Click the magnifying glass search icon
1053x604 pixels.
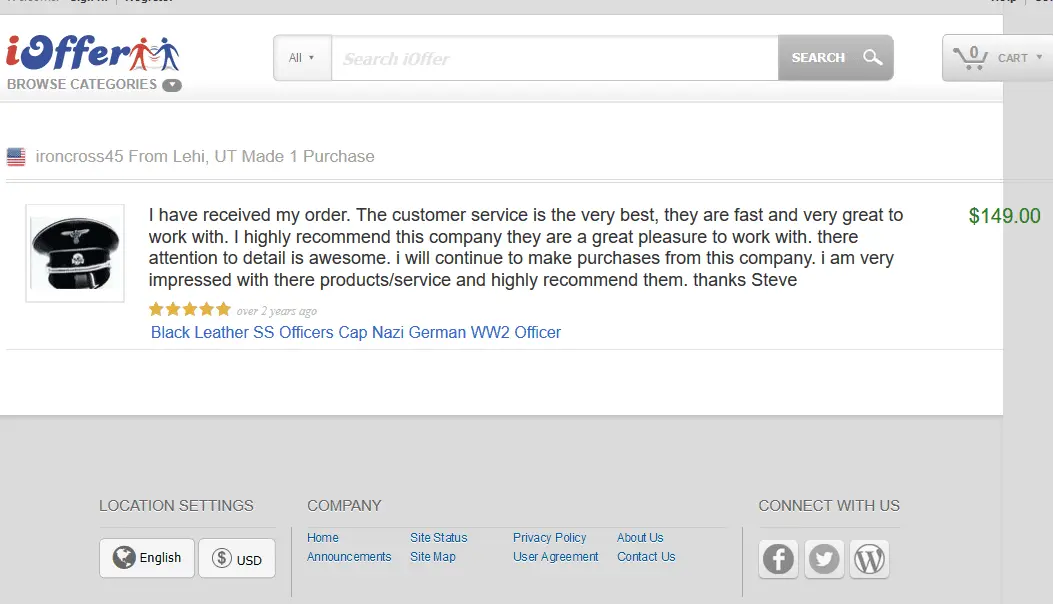pyautogui.click(x=872, y=58)
